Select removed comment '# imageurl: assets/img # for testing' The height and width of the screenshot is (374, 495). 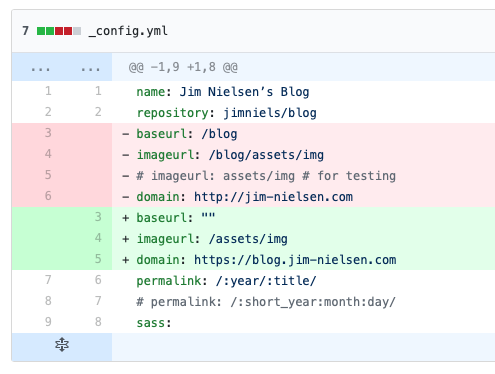[x=266, y=176]
